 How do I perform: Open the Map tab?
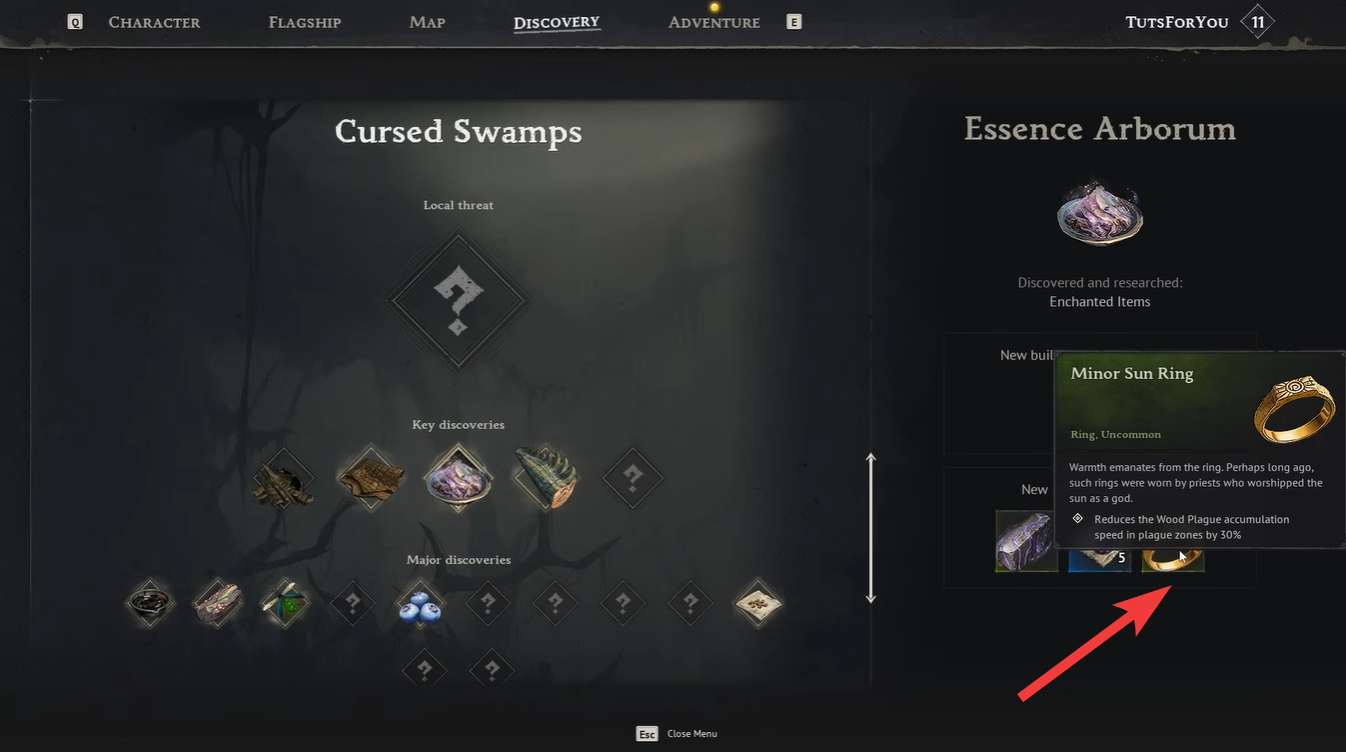click(427, 22)
